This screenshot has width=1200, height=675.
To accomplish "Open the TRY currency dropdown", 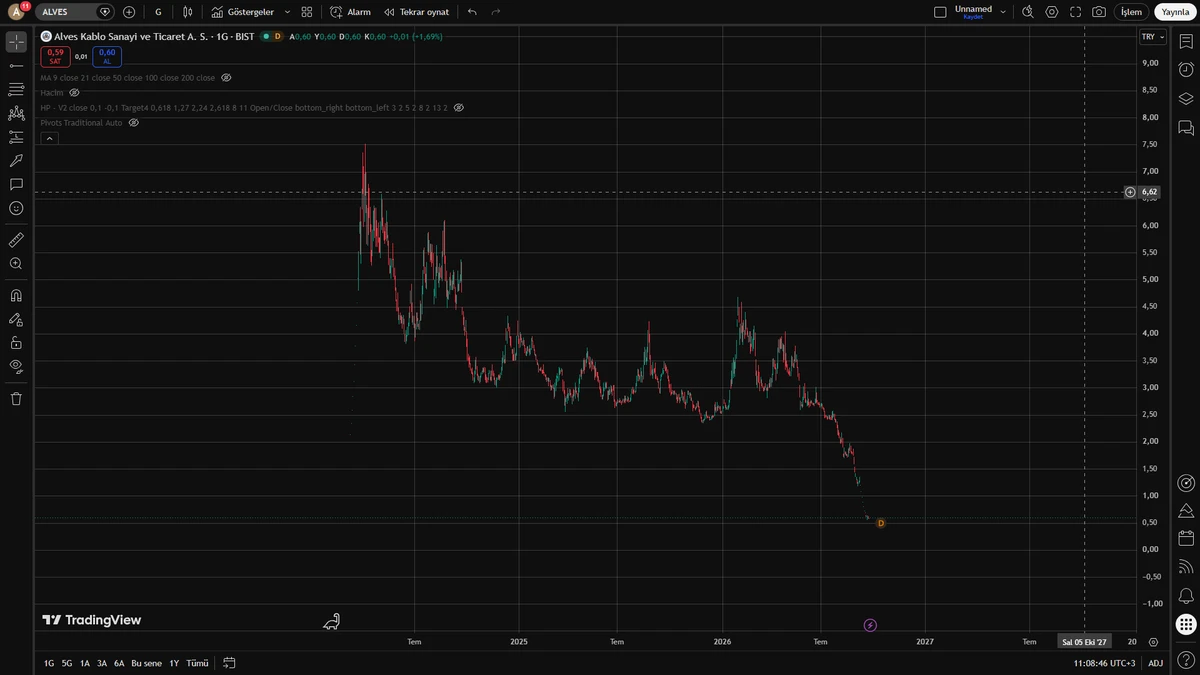I will coord(1152,37).
